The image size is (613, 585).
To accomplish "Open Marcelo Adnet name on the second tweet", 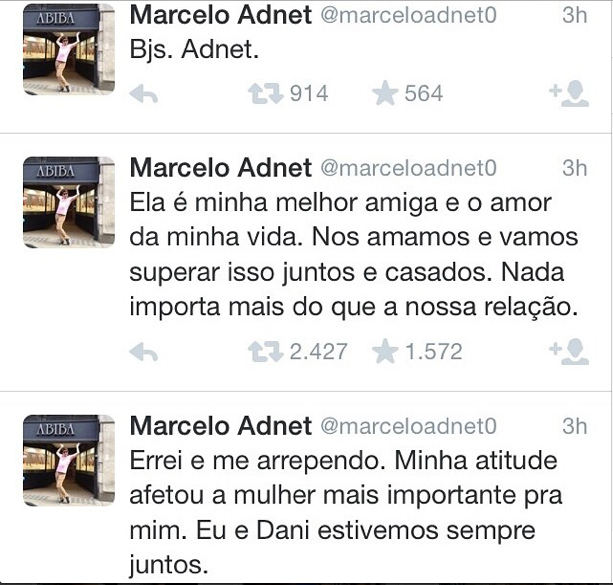I will [220, 167].
